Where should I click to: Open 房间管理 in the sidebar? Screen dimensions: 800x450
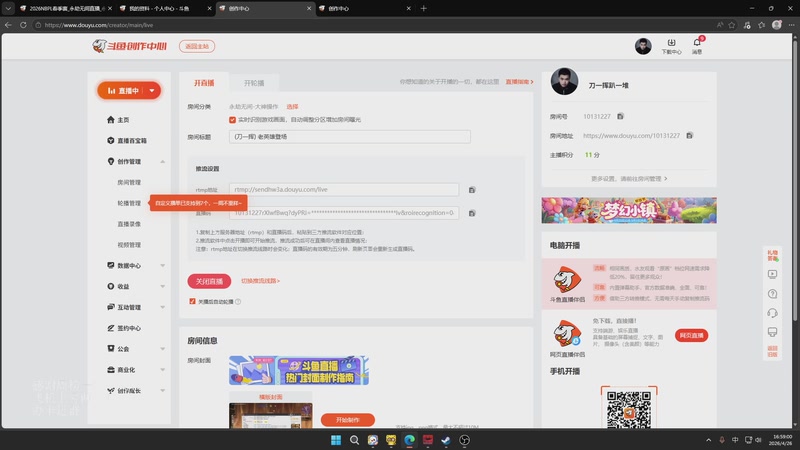129,183
